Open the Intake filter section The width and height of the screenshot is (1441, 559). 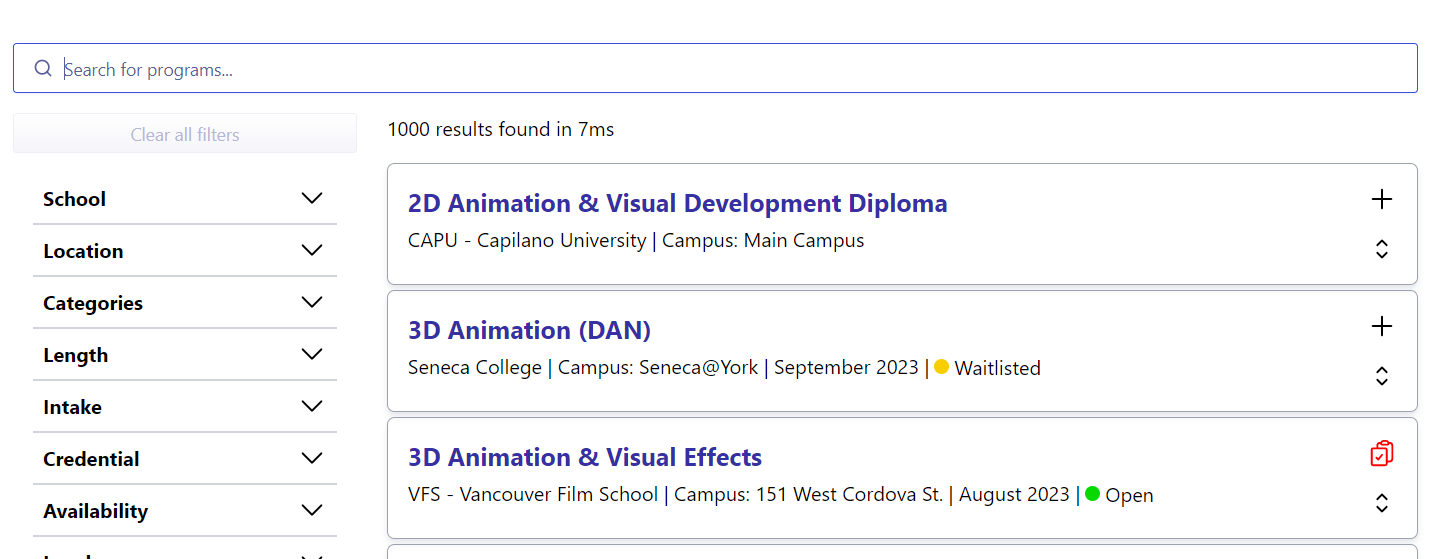point(185,407)
